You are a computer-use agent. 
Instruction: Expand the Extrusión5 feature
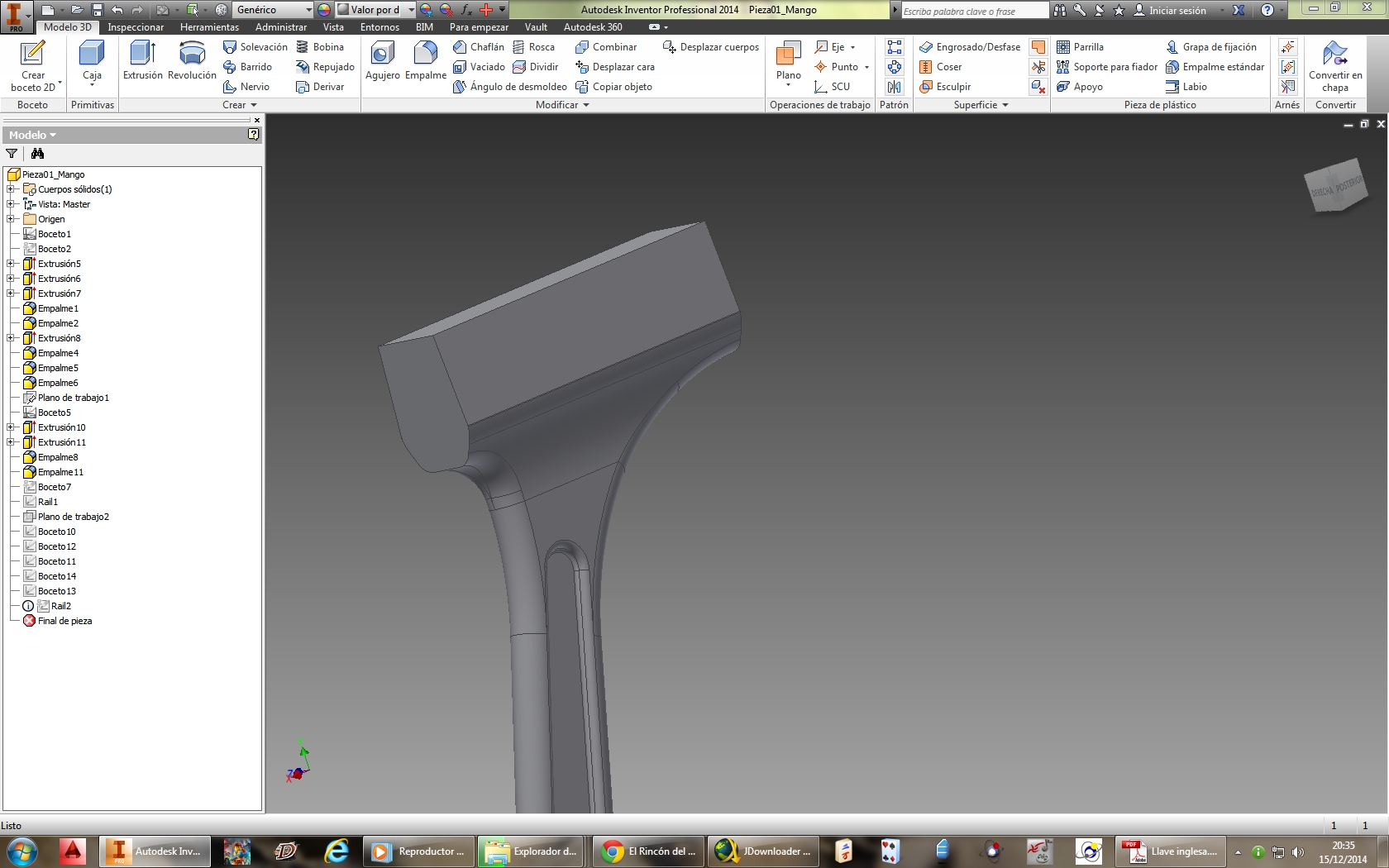(11, 264)
